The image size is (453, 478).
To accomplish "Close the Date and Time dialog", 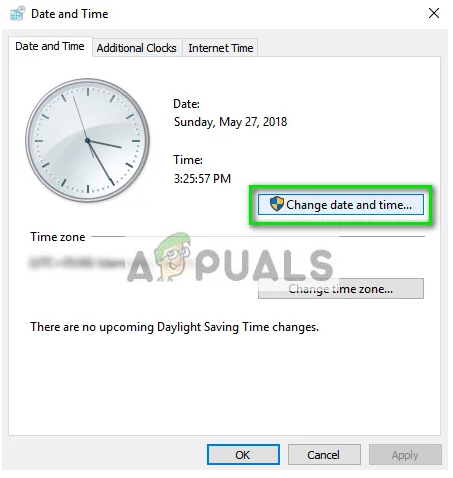I will click(434, 13).
